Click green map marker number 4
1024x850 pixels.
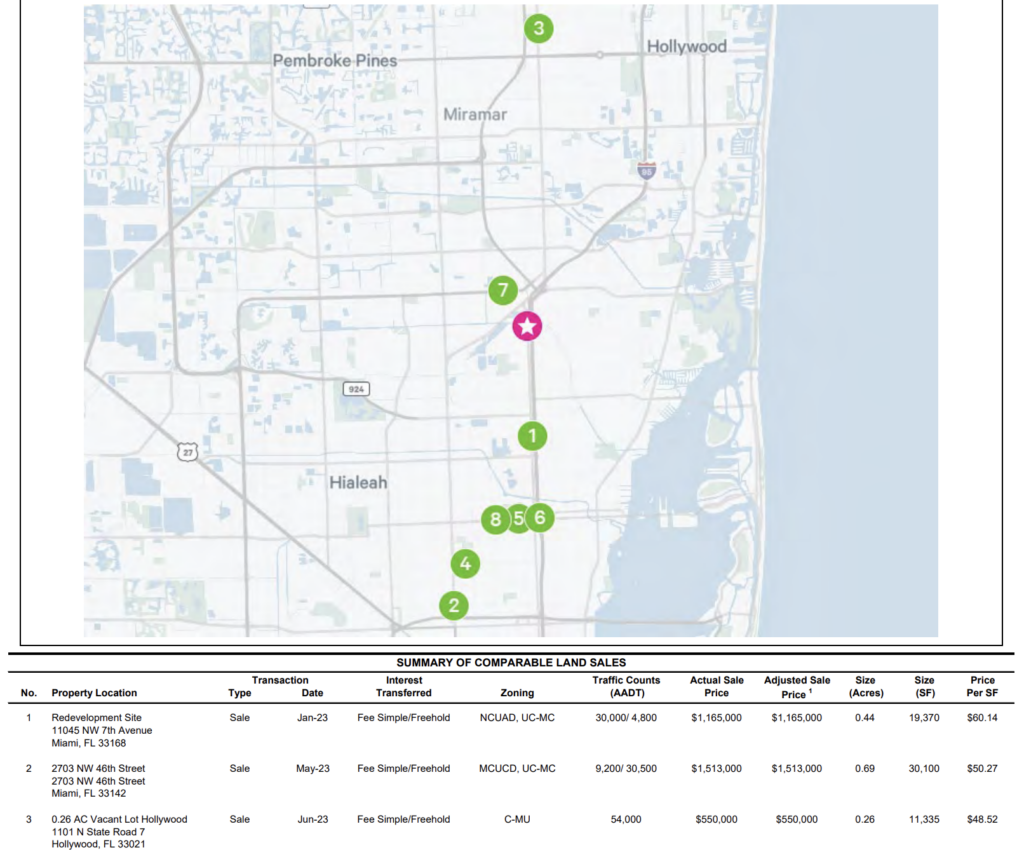[465, 564]
